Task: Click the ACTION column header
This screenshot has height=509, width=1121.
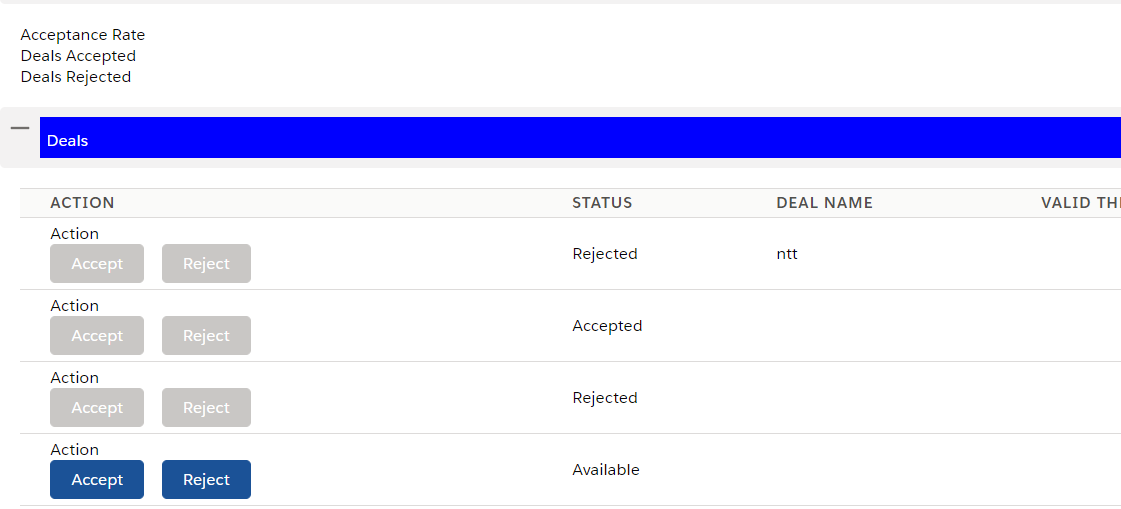Action: (x=83, y=203)
